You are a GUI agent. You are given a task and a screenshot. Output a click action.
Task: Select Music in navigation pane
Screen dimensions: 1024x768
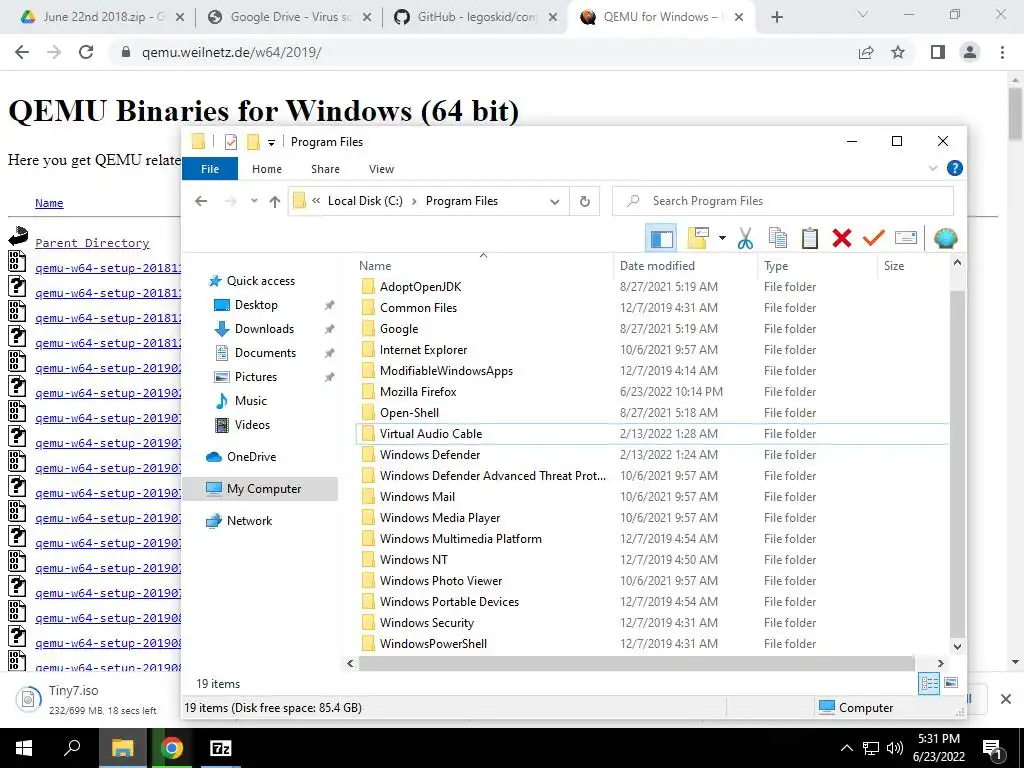point(250,401)
